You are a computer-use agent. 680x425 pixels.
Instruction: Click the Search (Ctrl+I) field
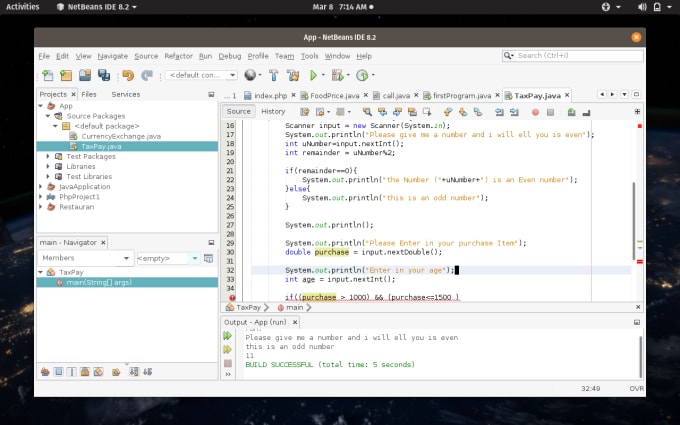(x=572, y=56)
